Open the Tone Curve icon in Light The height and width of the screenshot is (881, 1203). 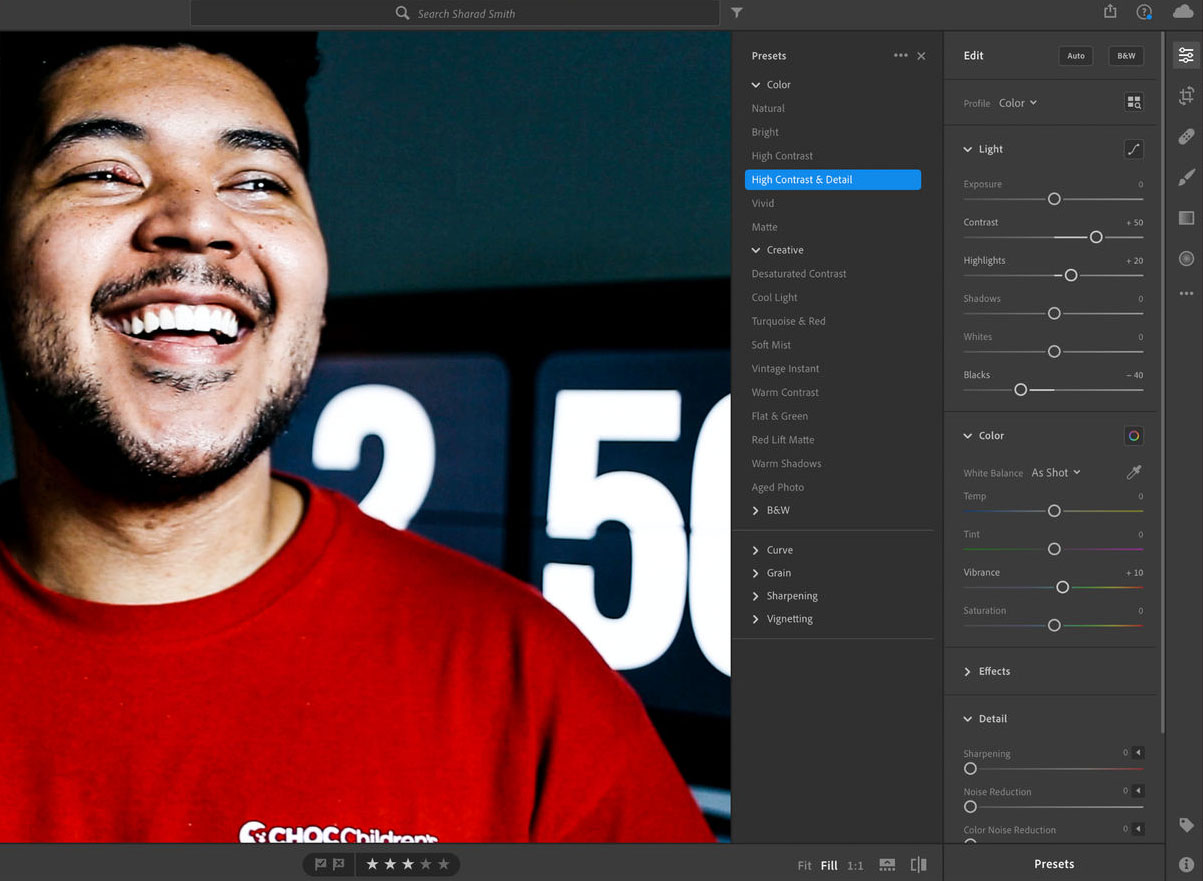tap(1134, 149)
